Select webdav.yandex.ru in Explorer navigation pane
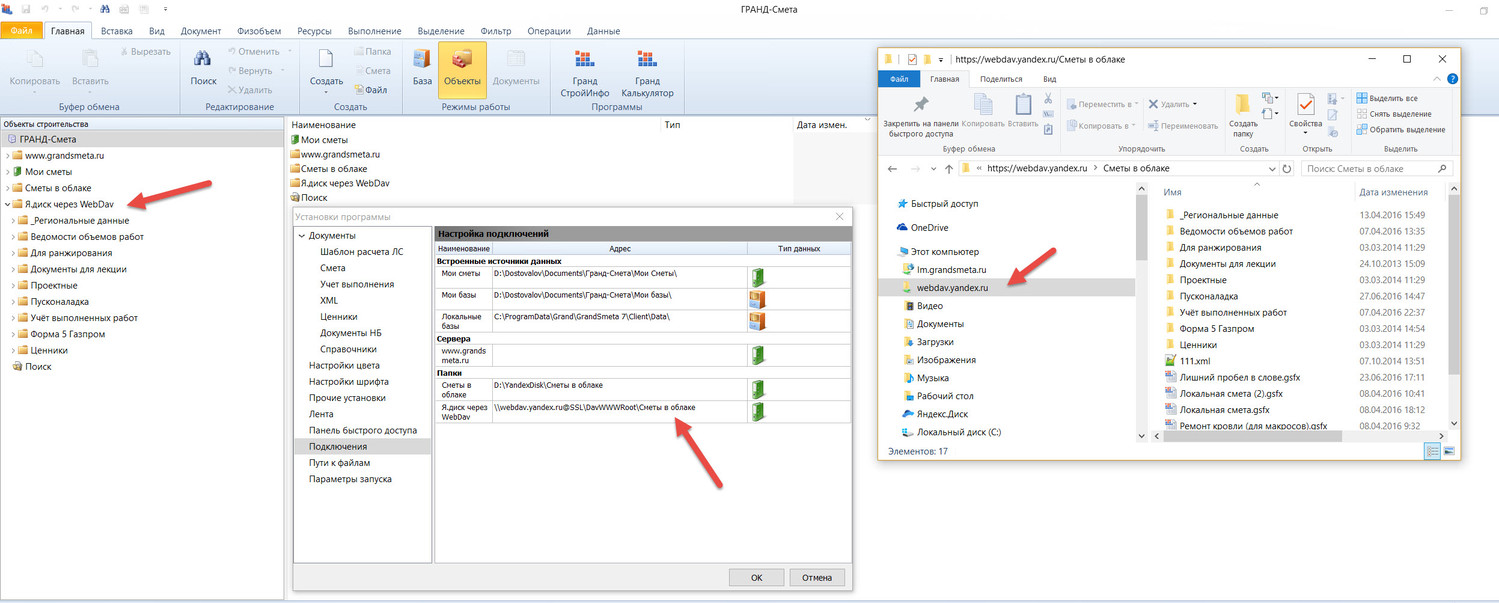 [x=952, y=286]
